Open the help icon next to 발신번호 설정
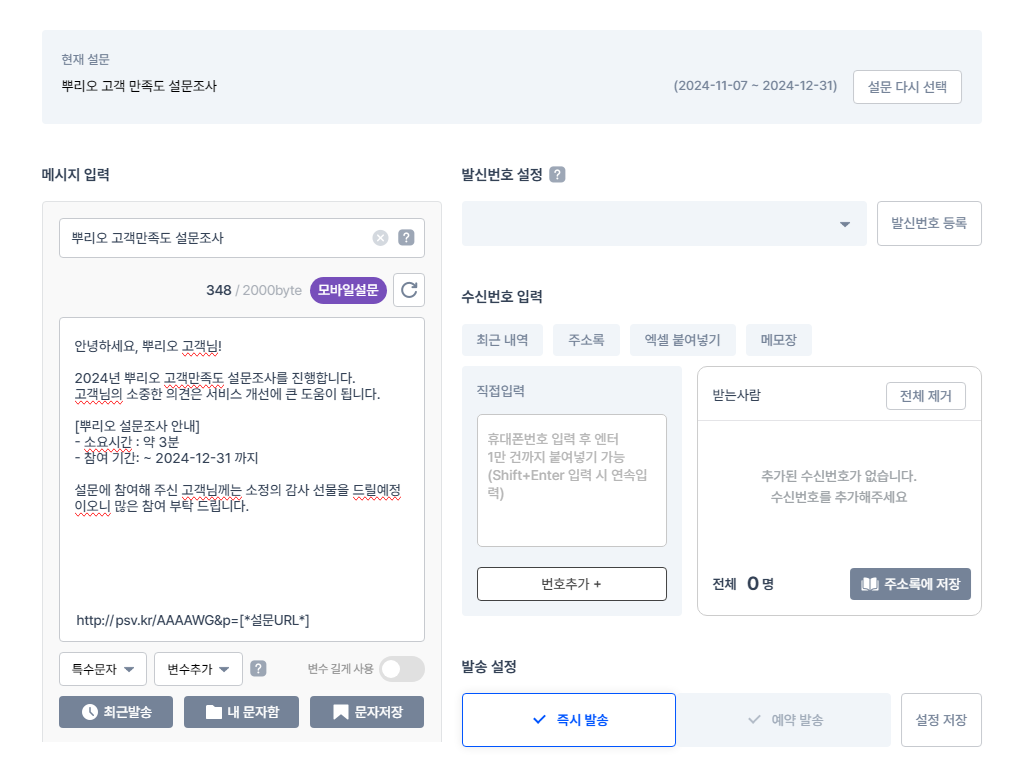This screenshot has height=767, width=1027. tap(557, 175)
